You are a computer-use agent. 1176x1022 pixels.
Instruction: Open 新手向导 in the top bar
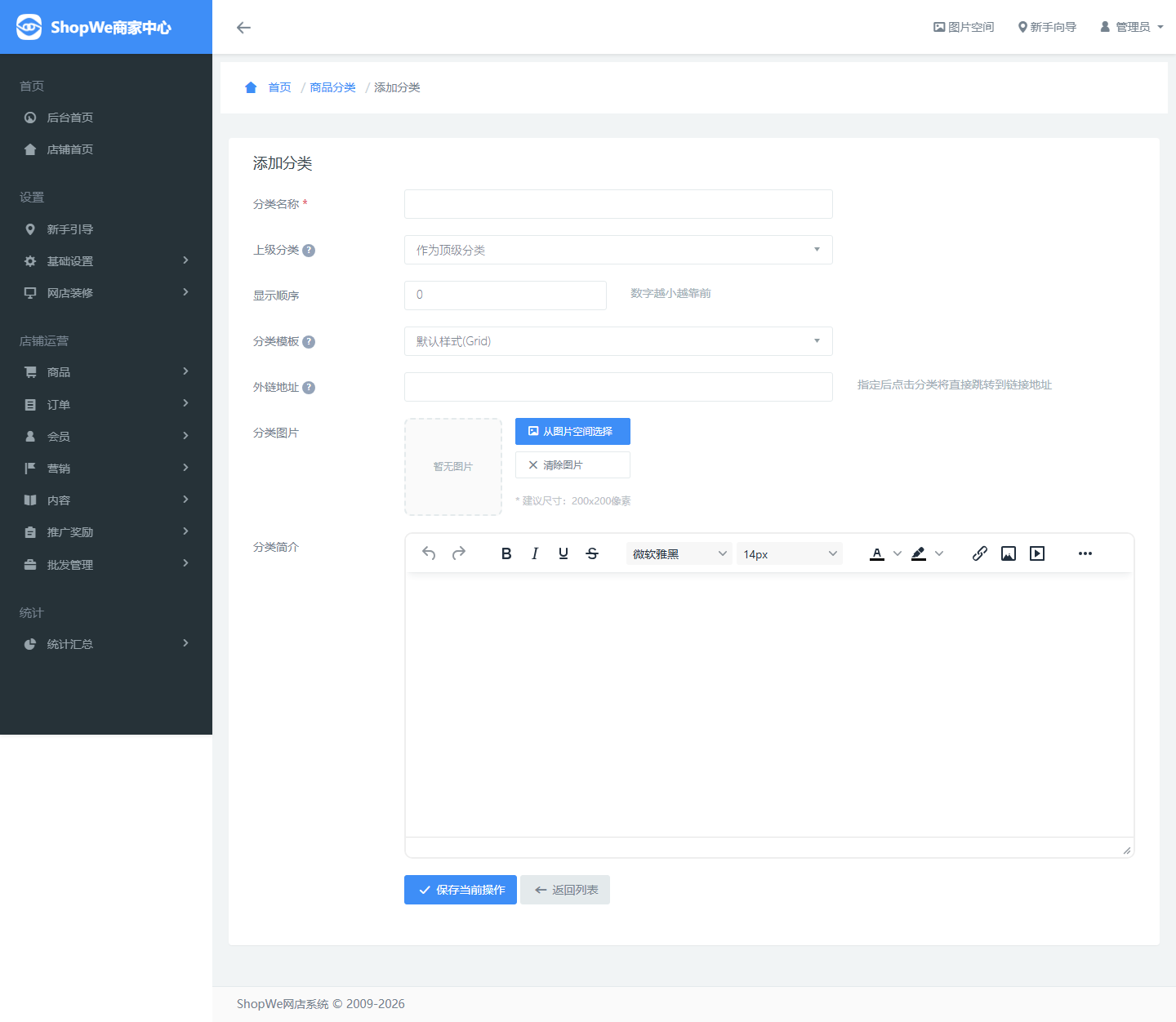(x=1047, y=27)
